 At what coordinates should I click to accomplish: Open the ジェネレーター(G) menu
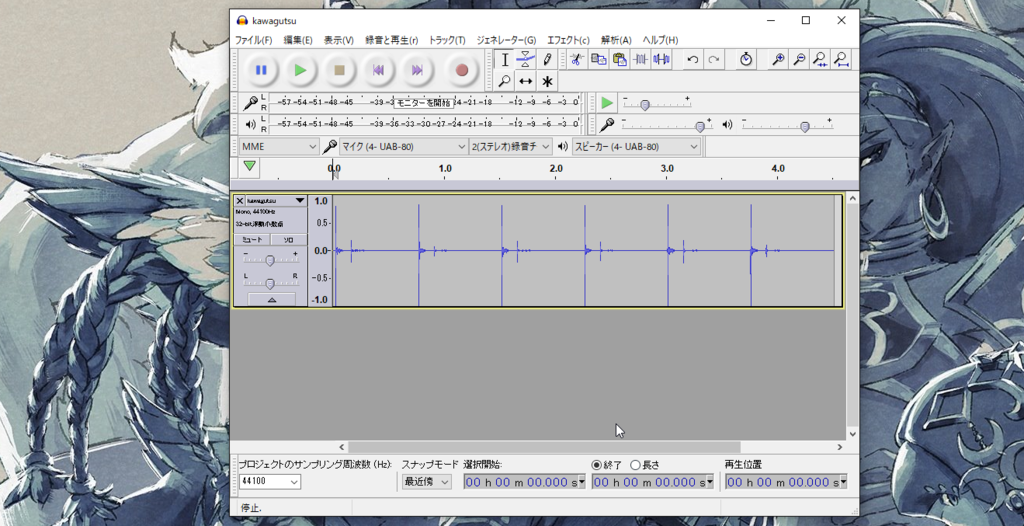(506, 40)
